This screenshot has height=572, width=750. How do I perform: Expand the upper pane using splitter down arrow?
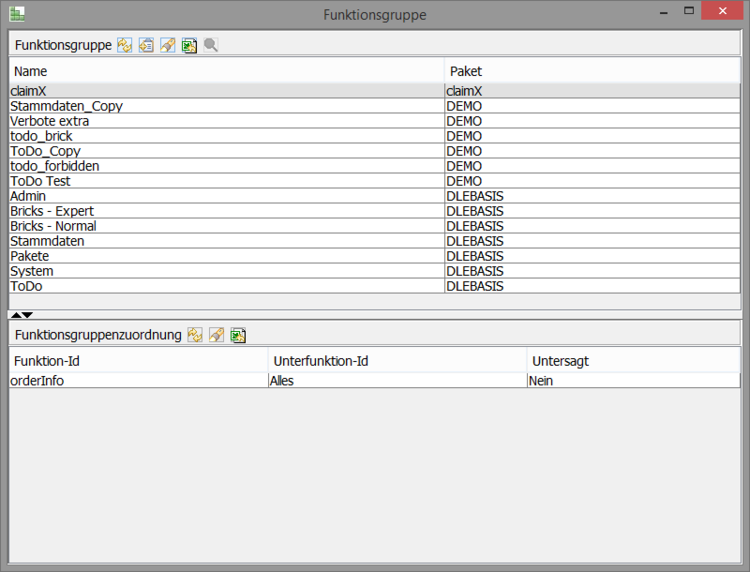(x=28, y=315)
